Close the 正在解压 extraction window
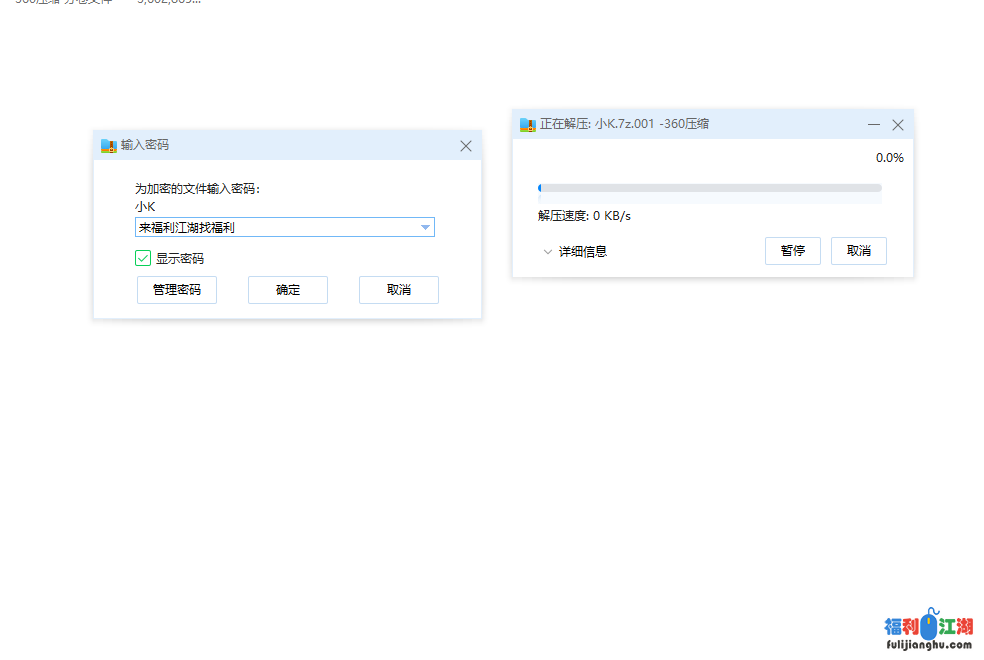984x660 pixels. [897, 125]
